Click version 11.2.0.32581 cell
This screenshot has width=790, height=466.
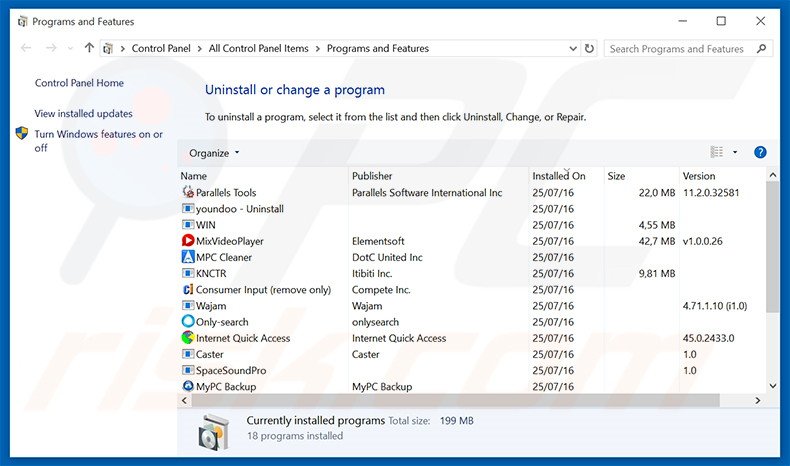pyautogui.click(x=711, y=192)
